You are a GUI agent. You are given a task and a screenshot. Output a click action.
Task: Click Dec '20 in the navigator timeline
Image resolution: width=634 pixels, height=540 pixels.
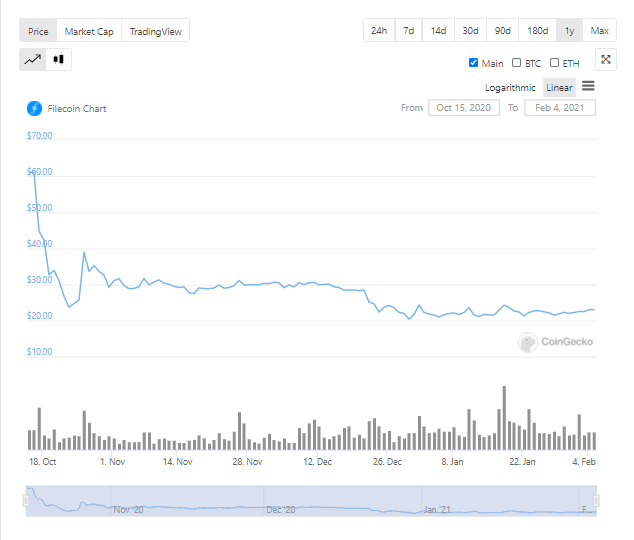[281, 510]
